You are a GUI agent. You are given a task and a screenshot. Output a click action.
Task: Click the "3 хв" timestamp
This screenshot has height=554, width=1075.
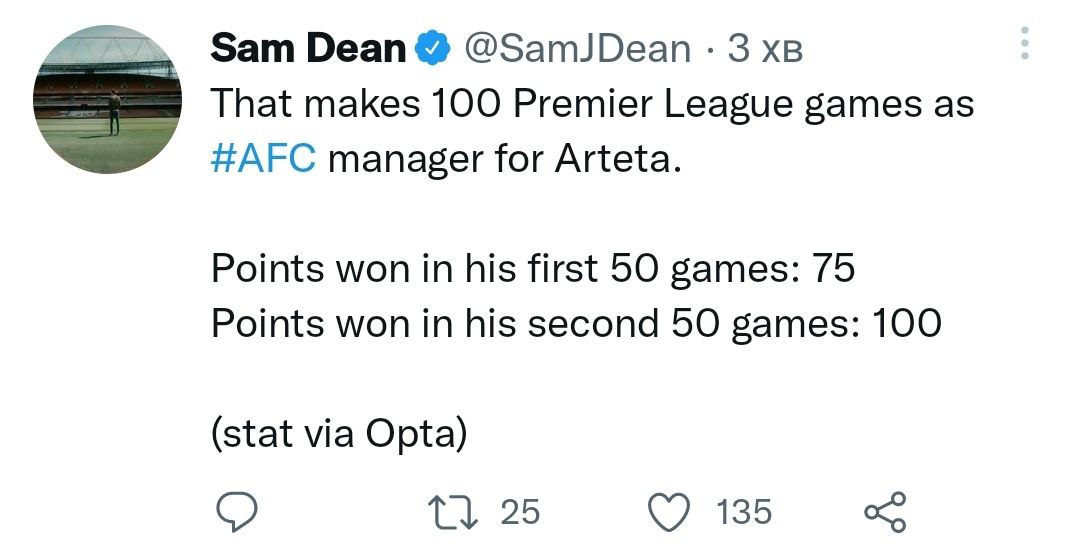[766, 48]
